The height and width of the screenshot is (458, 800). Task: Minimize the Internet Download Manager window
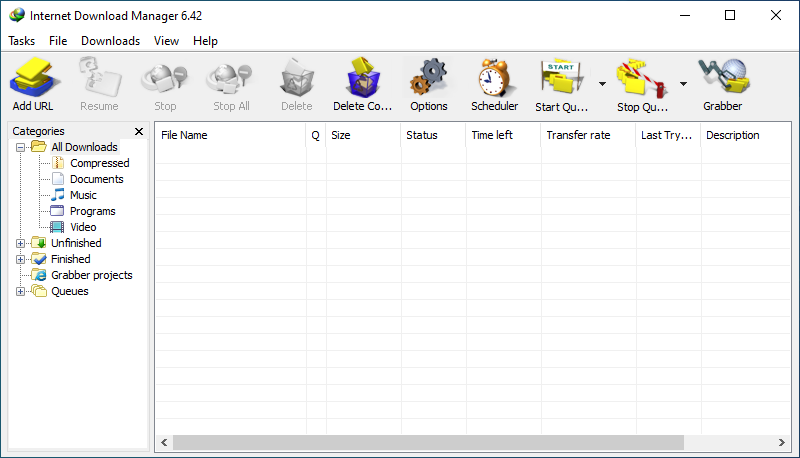click(685, 15)
